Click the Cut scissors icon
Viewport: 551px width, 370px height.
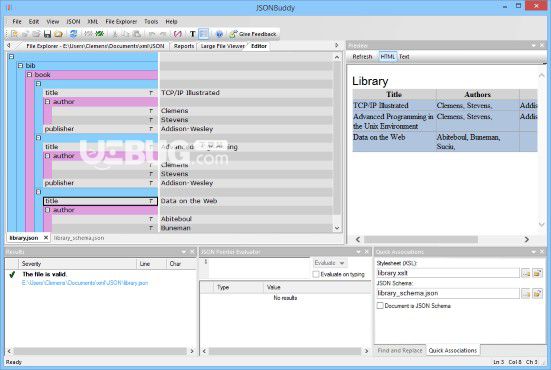click(115, 34)
